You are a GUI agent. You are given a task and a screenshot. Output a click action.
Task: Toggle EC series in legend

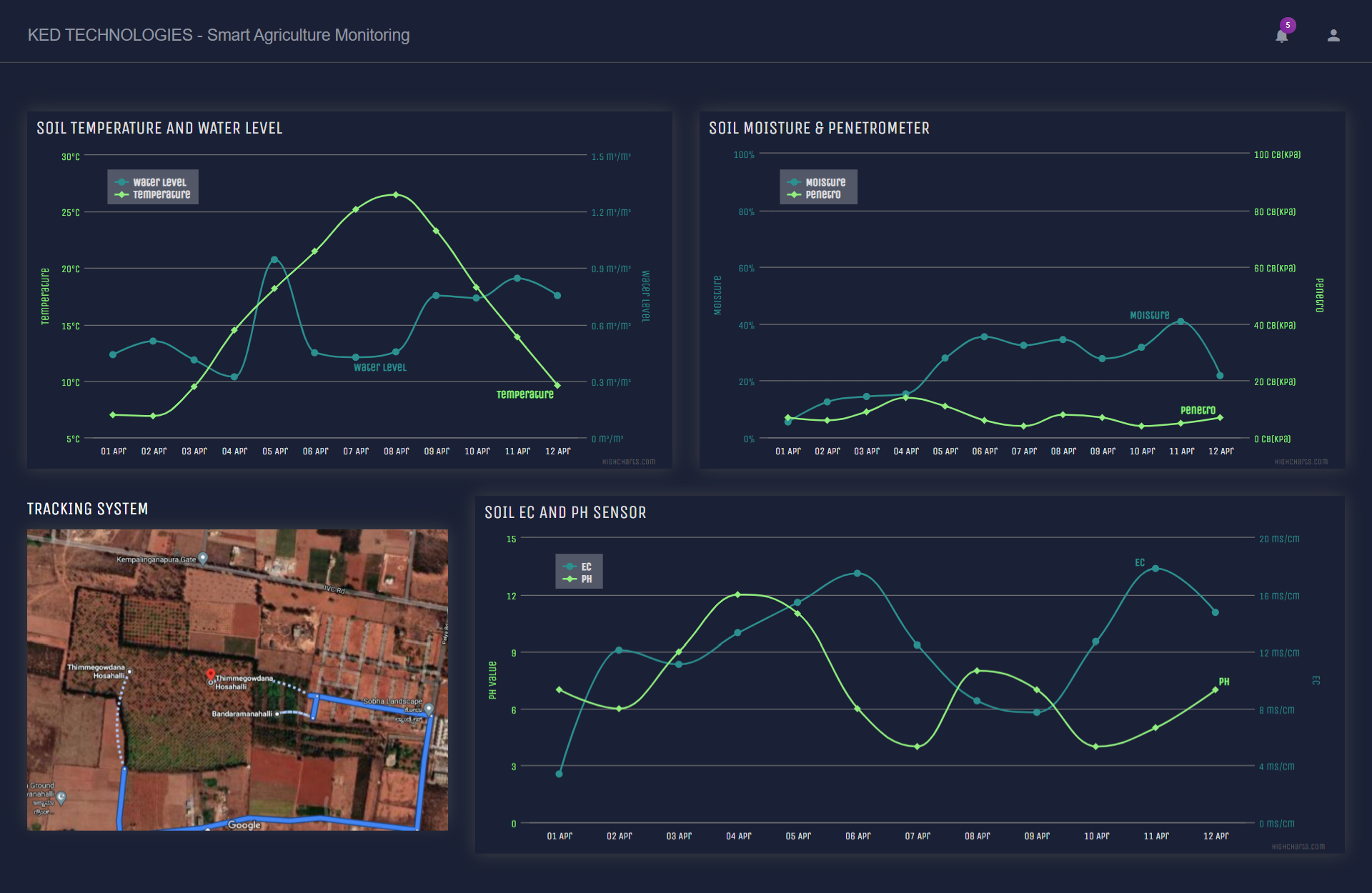[577, 567]
